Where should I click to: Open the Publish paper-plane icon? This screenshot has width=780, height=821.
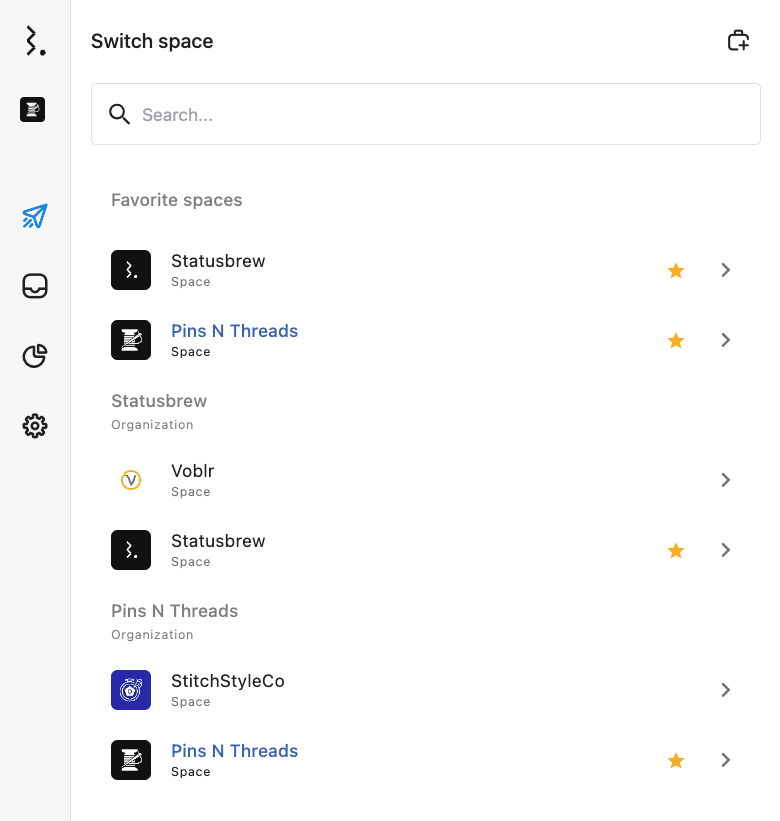[35, 216]
